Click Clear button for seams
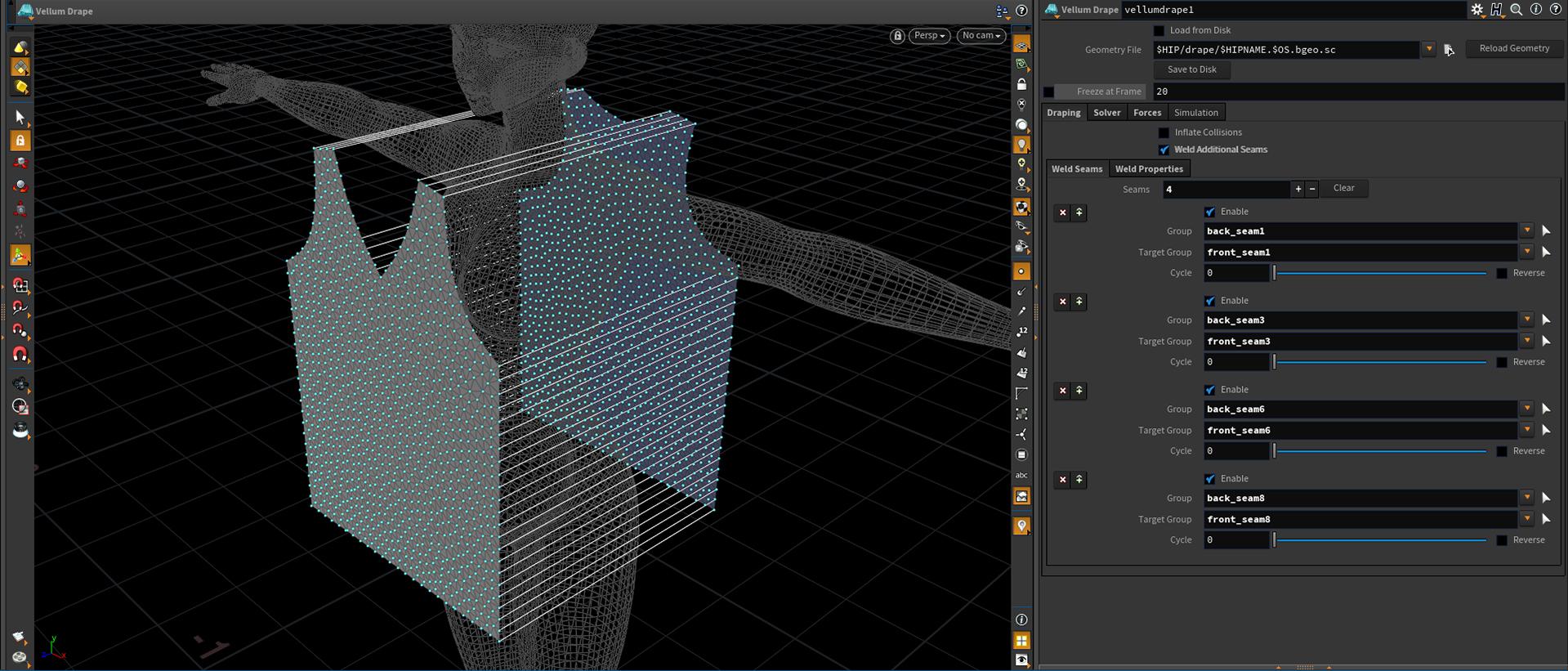Viewport: 1568px width, 671px height. 1344,188
